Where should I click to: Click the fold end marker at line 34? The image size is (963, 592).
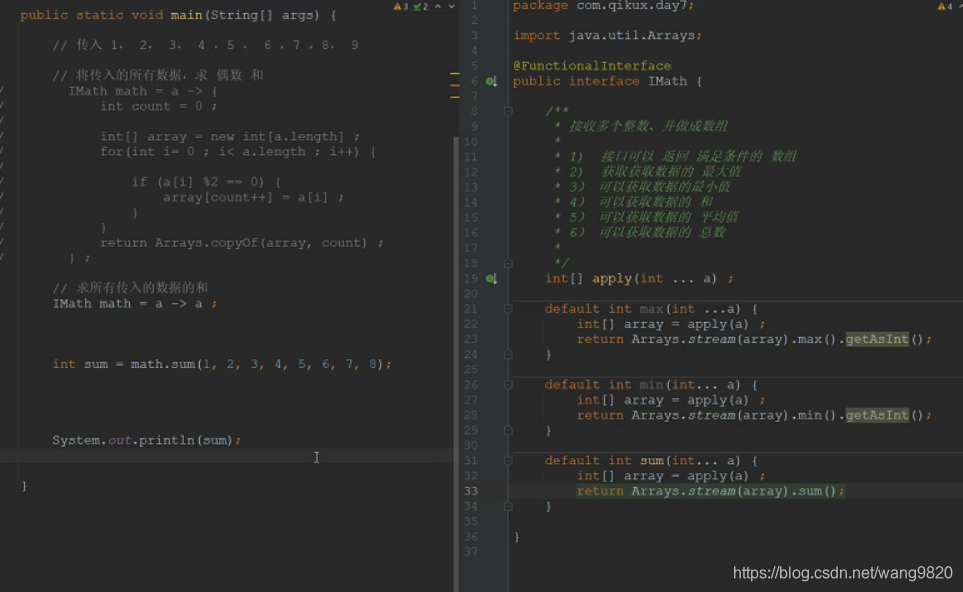(x=508, y=507)
